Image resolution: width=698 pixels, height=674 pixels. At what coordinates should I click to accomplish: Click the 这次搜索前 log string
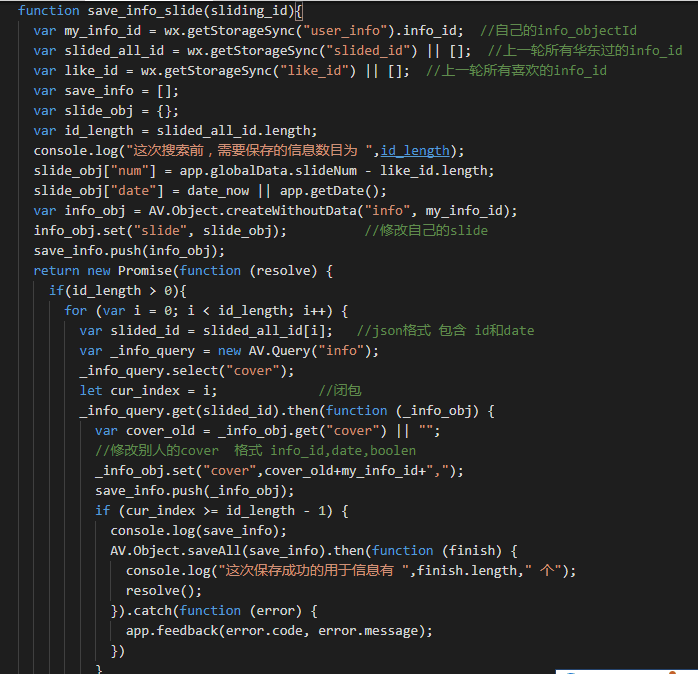tap(249, 151)
